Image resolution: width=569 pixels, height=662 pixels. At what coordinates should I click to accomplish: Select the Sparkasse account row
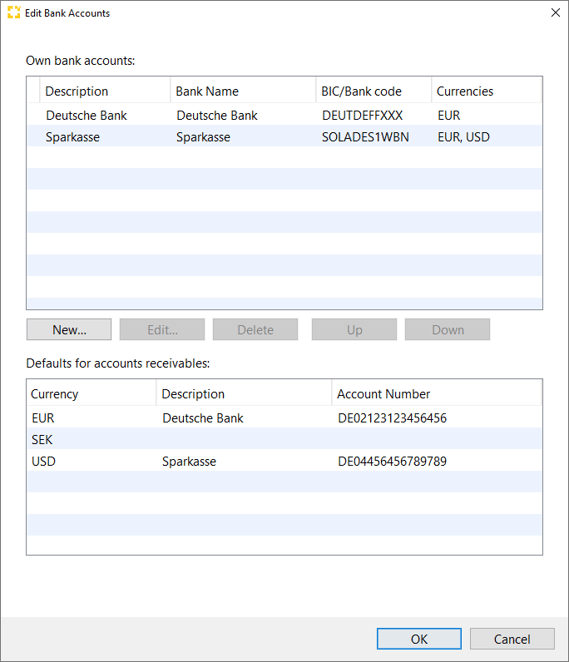pyautogui.click(x=284, y=136)
